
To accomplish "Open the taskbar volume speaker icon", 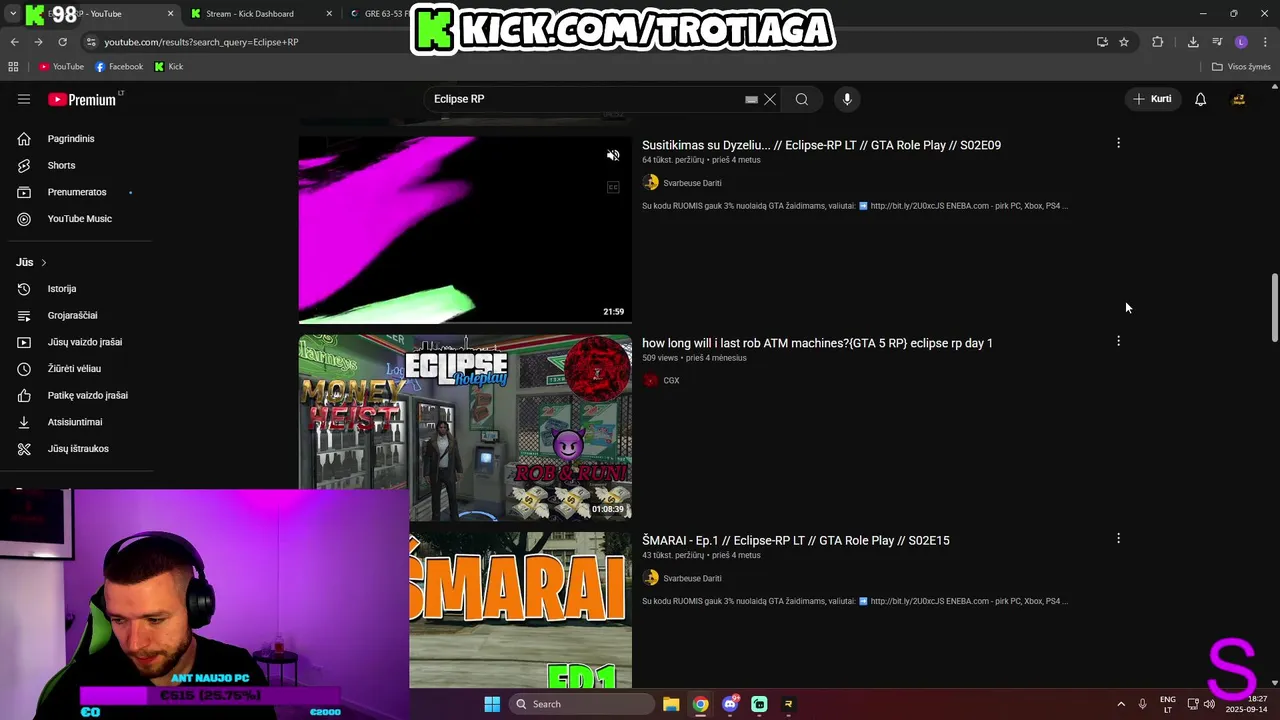I will (1210, 704).
